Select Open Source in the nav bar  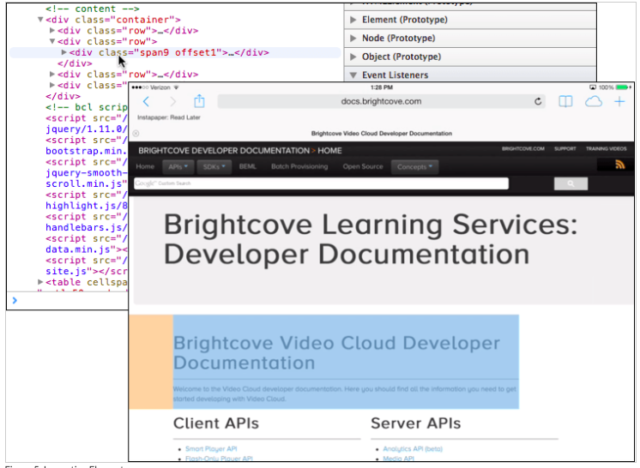[x=363, y=166]
